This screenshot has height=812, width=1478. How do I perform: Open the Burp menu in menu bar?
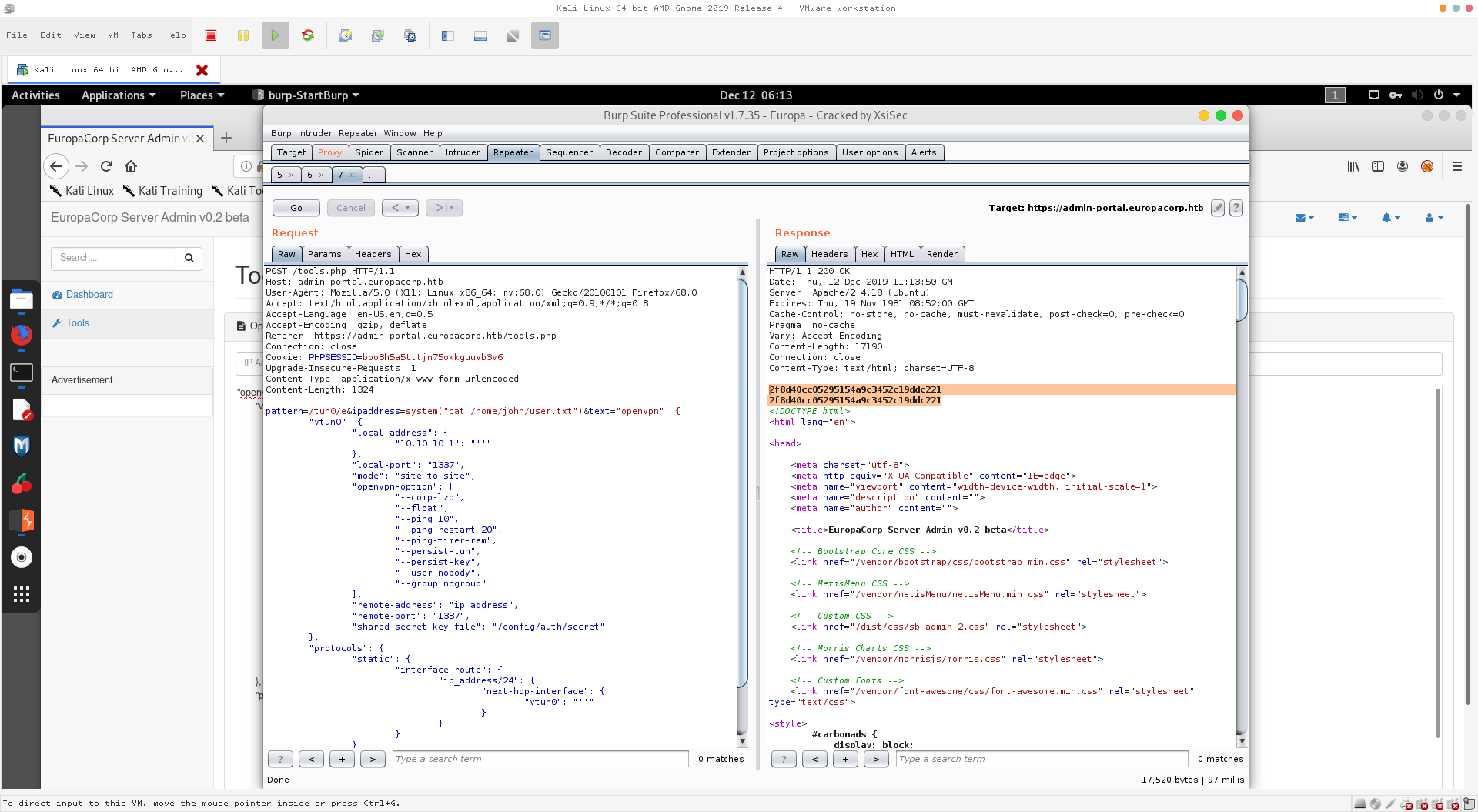click(x=281, y=133)
